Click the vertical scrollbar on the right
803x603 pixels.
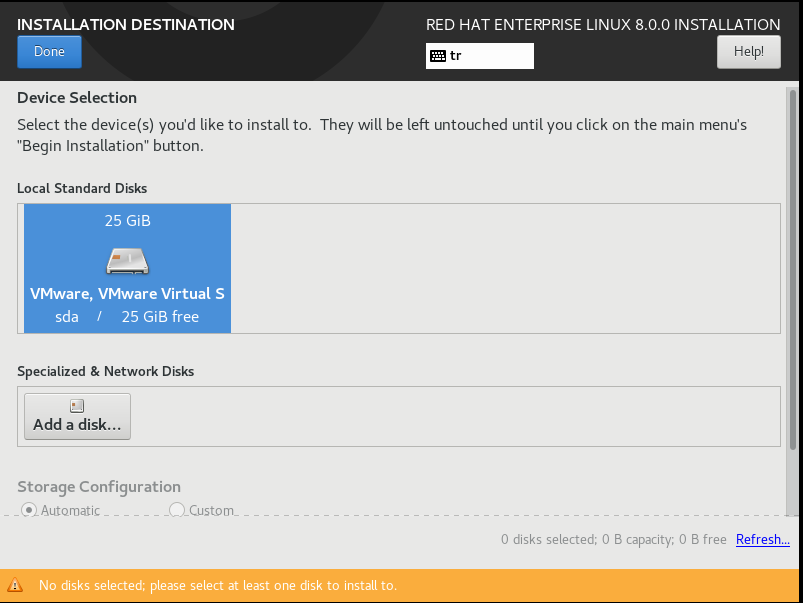pyautogui.click(x=793, y=272)
